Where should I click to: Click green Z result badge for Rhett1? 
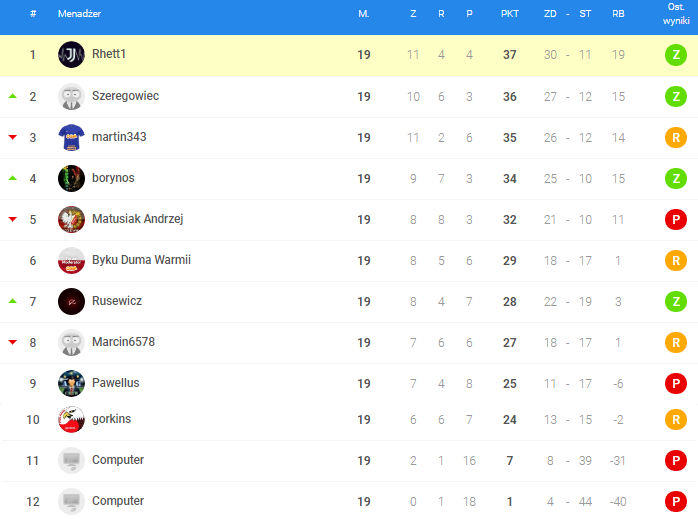(676, 55)
